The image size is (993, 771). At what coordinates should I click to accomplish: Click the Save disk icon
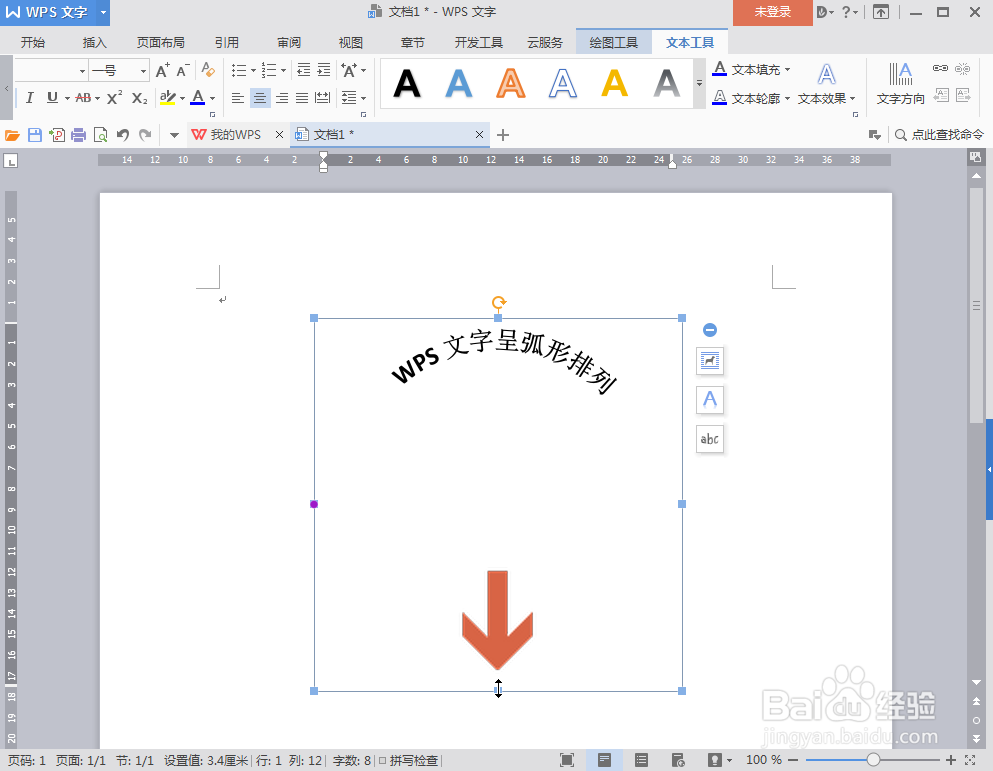point(35,135)
